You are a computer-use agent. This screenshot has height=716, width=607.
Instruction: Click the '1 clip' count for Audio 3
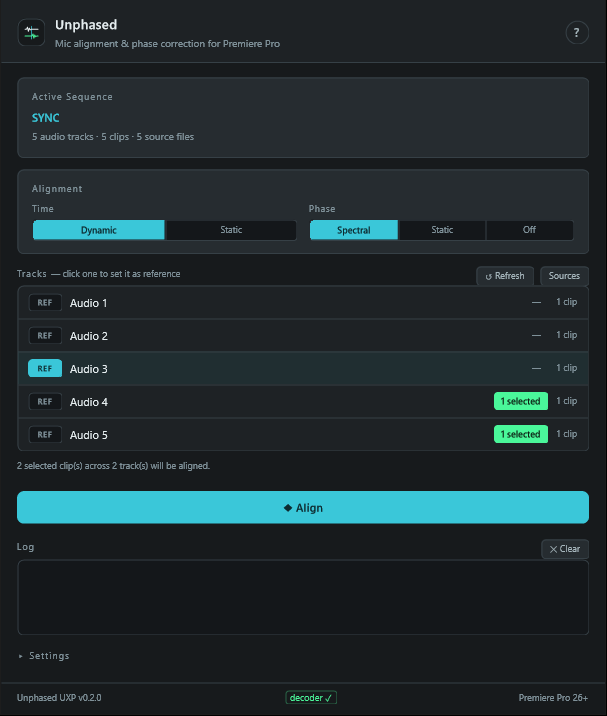tap(566, 368)
